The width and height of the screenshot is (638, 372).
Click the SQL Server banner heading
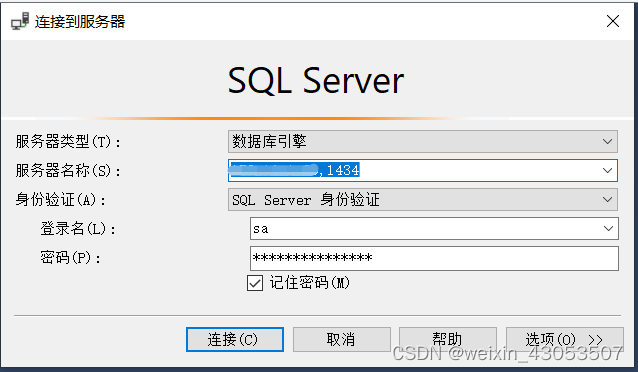pos(316,81)
